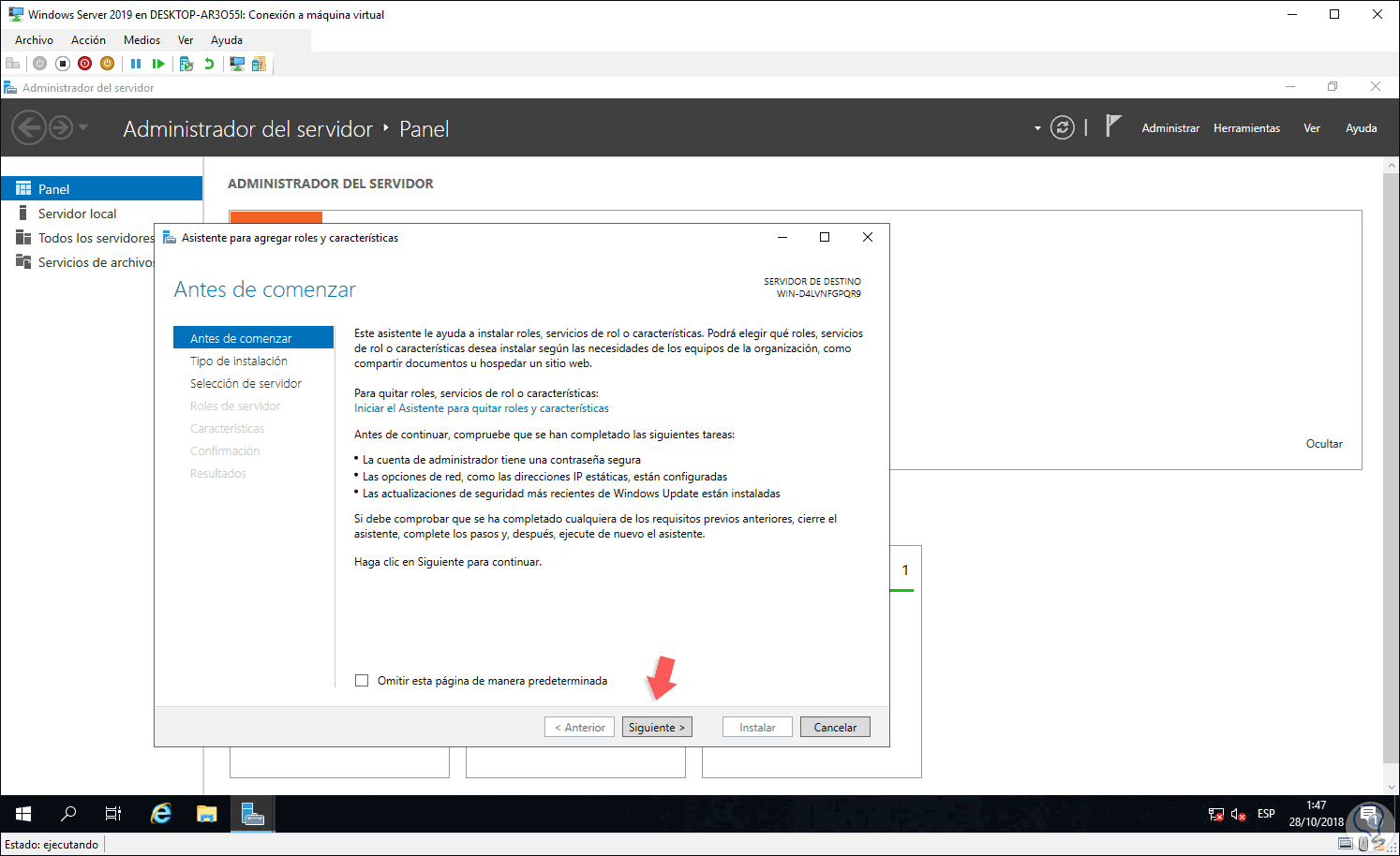The height and width of the screenshot is (856, 1400).
Task: Open Windows search from the taskbar
Action: coord(68,814)
